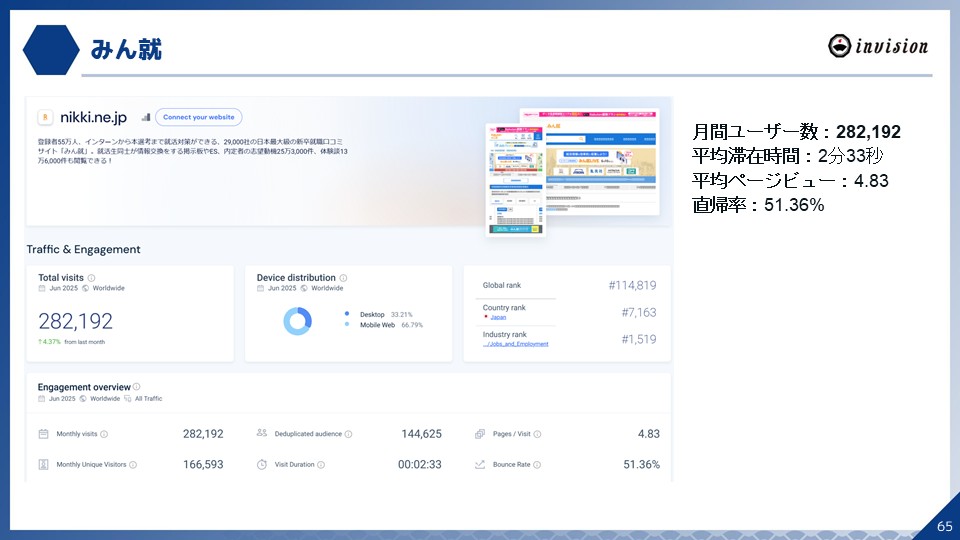The height and width of the screenshot is (540, 960).
Task: Click the Desktop legend color dot
Action: pos(347,314)
